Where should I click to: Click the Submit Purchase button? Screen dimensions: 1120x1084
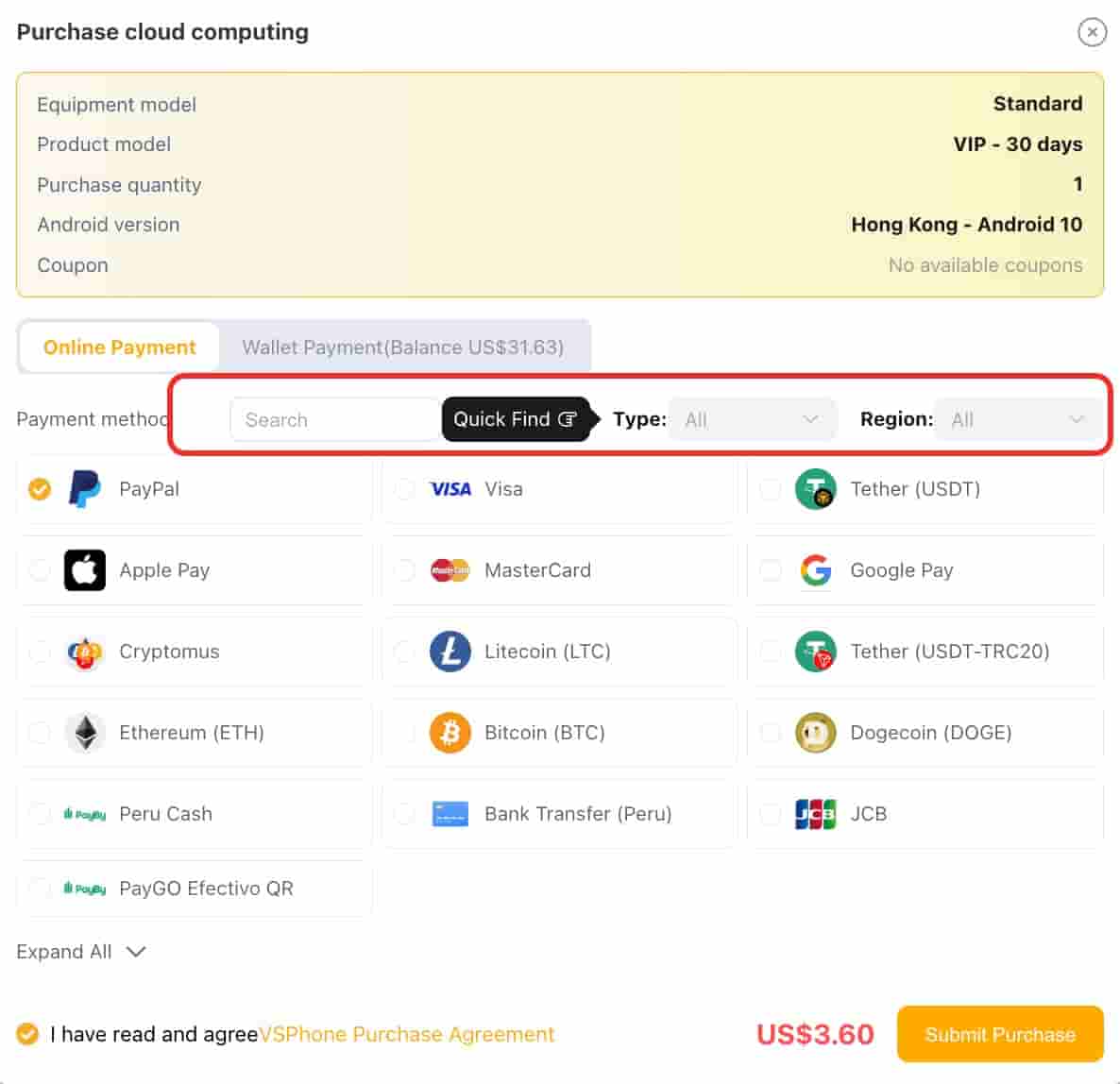[x=1000, y=1034]
